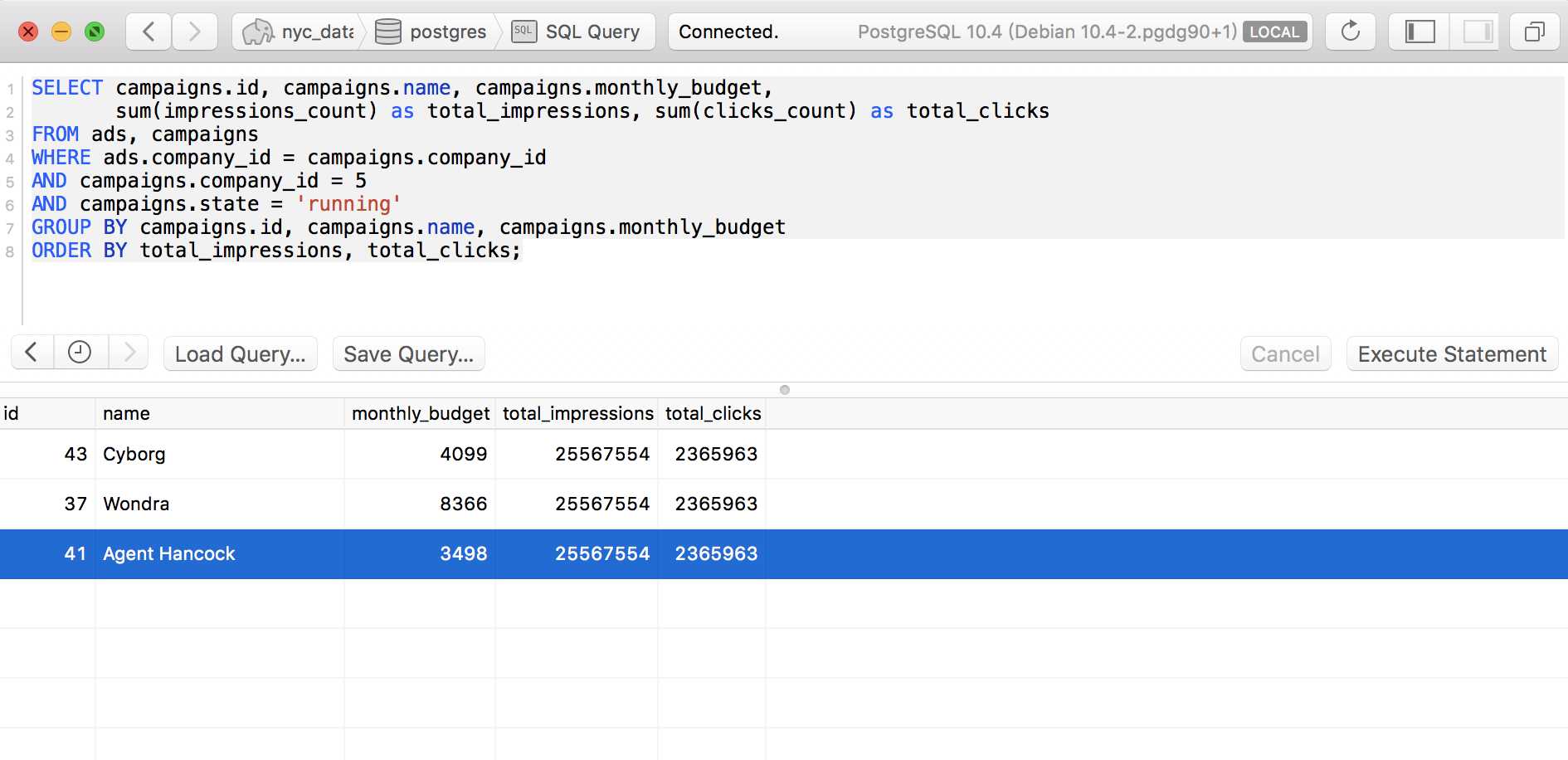The image size is (1568, 760).
Task: Click monthly budget value 8366
Action: point(420,504)
